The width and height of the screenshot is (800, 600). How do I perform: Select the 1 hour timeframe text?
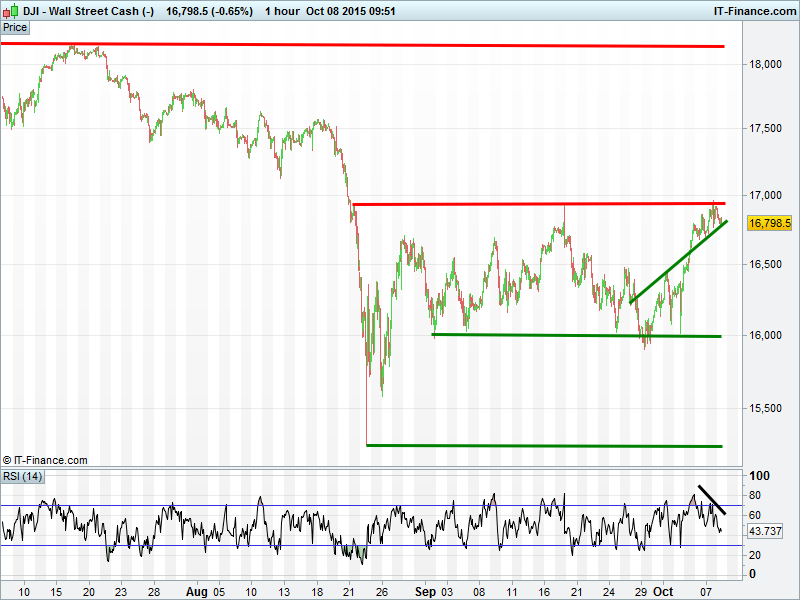(x=244, y=11)
